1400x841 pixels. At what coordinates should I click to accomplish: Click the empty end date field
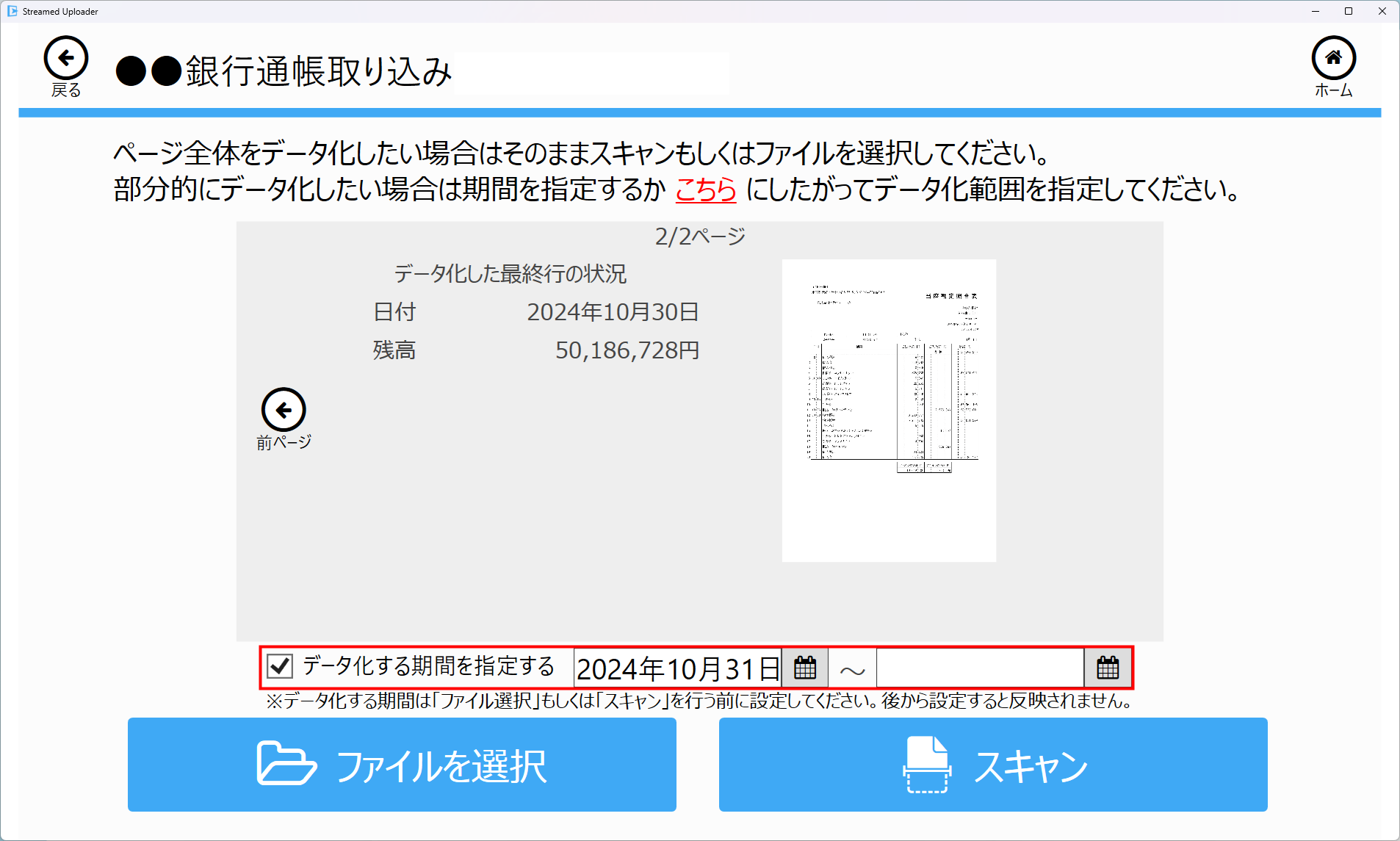pos(980,668)
